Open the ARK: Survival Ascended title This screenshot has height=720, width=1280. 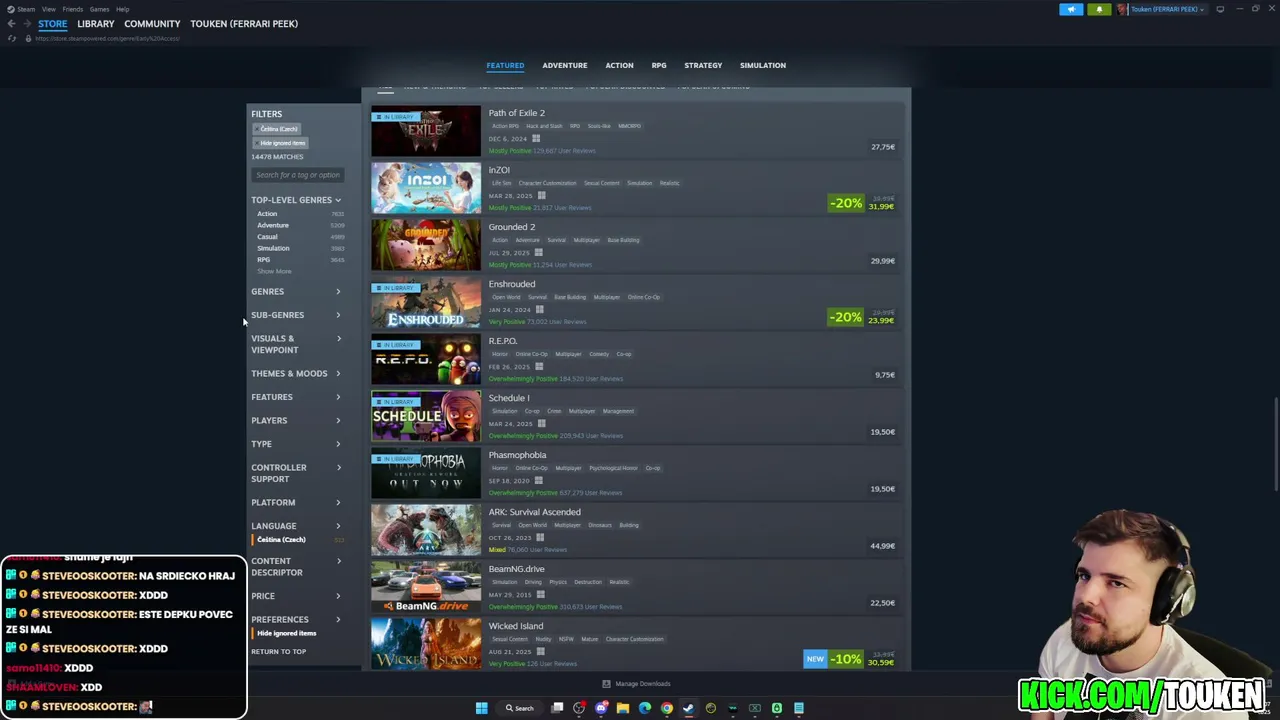point(534,512)
